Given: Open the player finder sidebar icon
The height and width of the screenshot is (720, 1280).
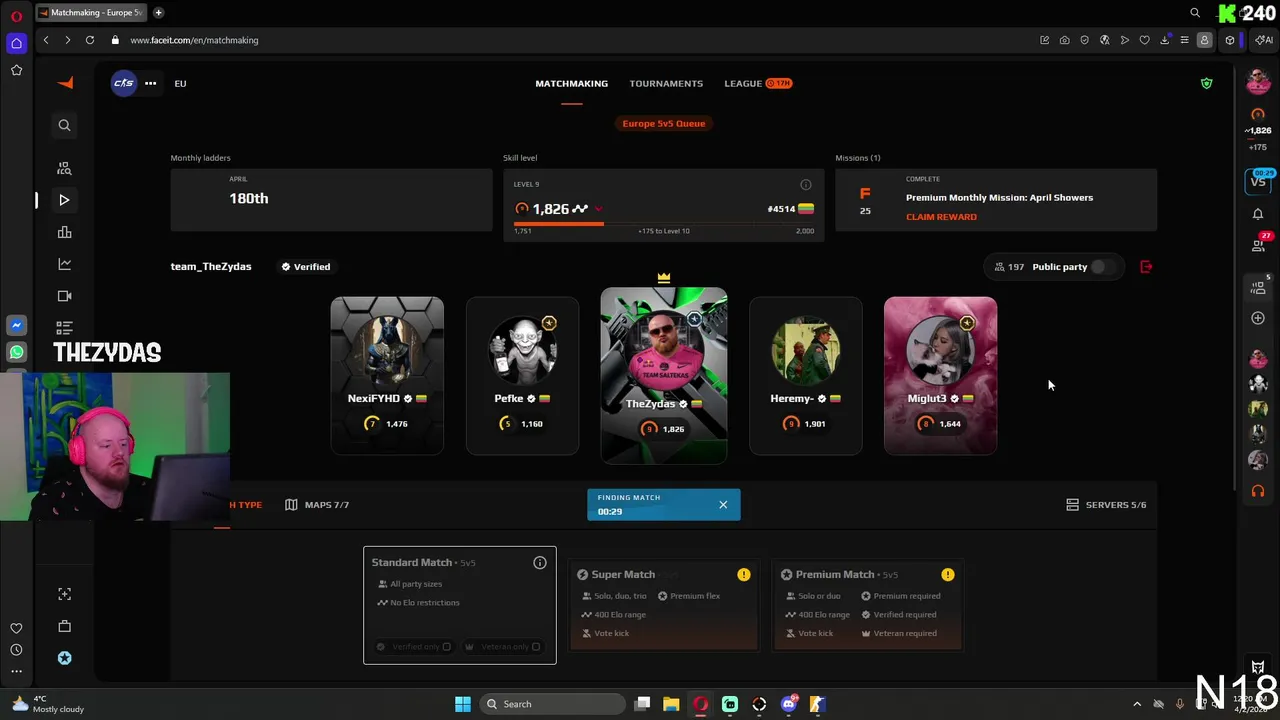Looking at the screenshot, I should click(x=64, y=168).
